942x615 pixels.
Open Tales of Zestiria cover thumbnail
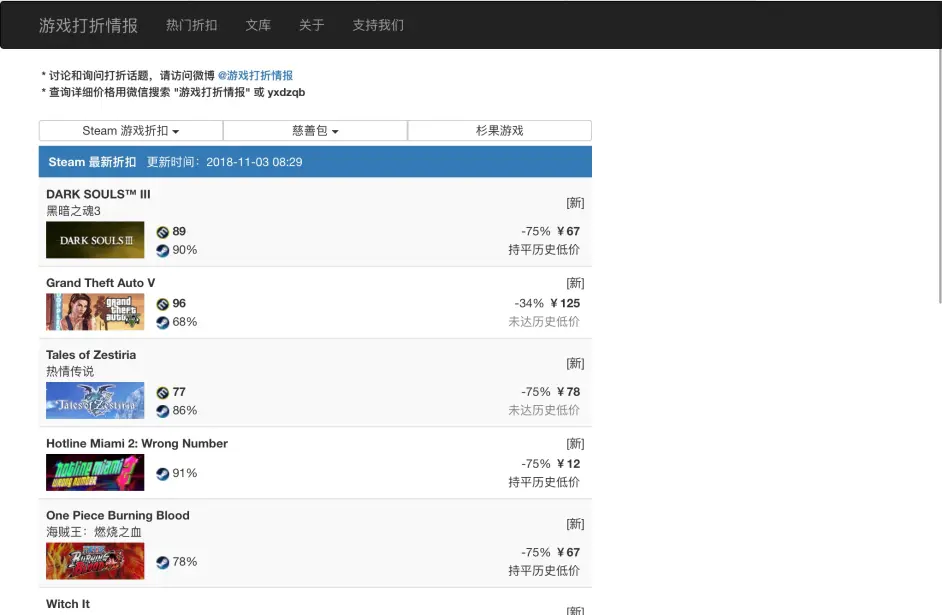(x=95, y=400)
